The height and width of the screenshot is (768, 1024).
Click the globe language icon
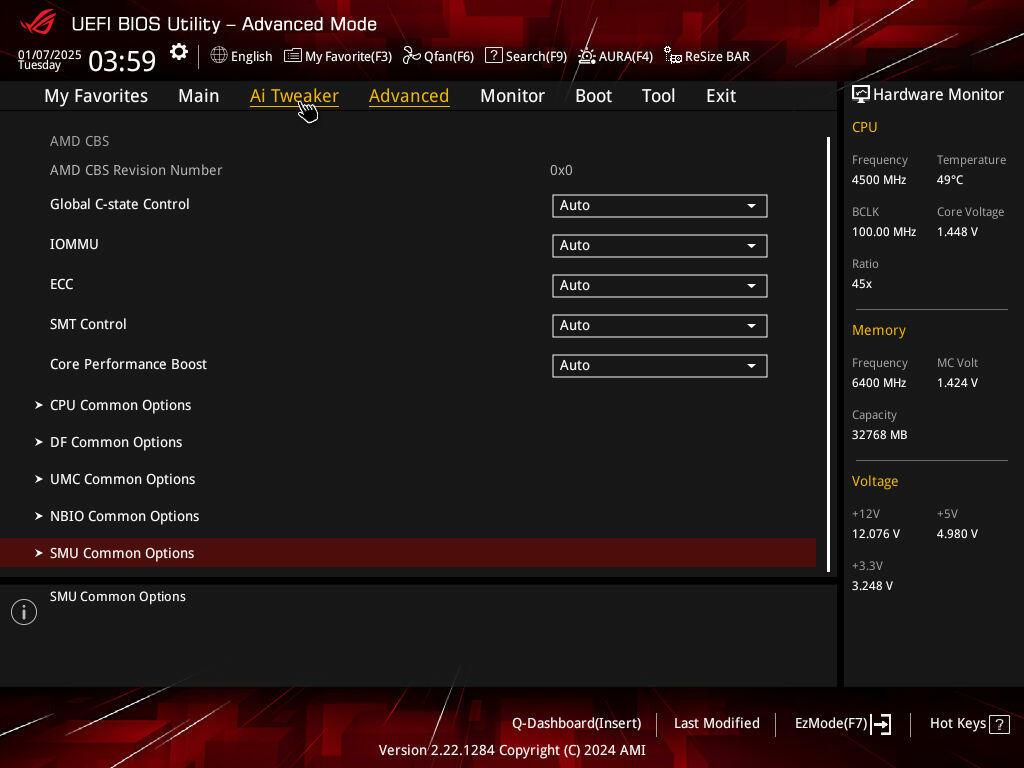coord(219,56)
